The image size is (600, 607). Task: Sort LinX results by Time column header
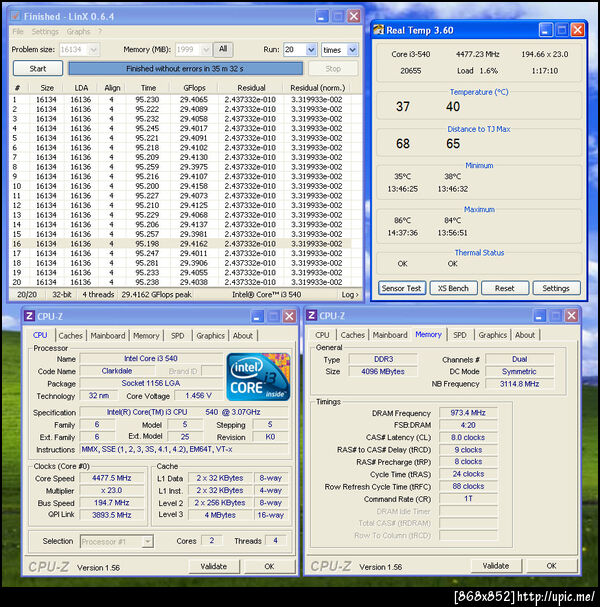click(148, 88)
